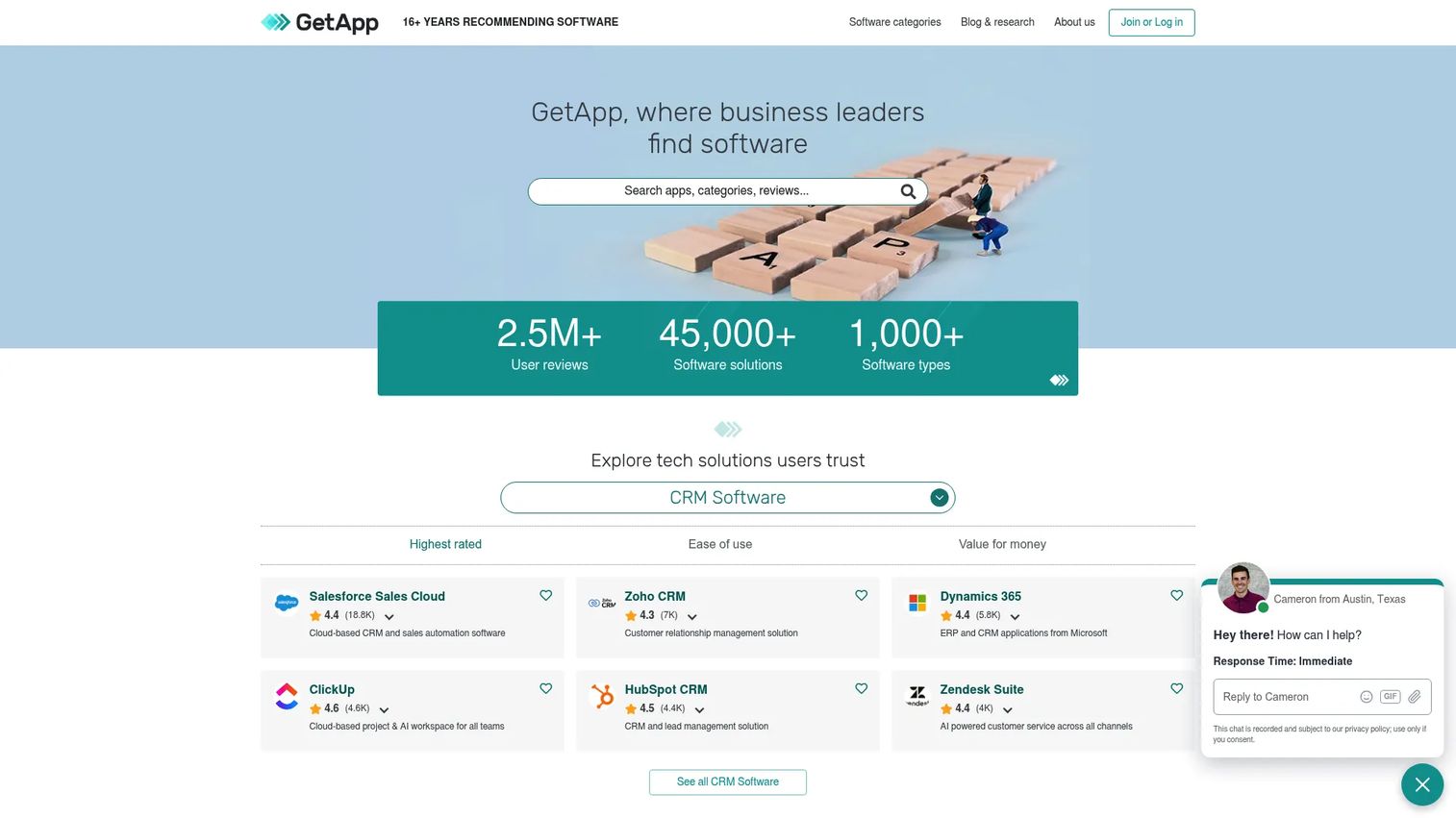The width and height of the screenshot is (1456, 818).
Task: Select the Highest rated tab
Action: 445,544
